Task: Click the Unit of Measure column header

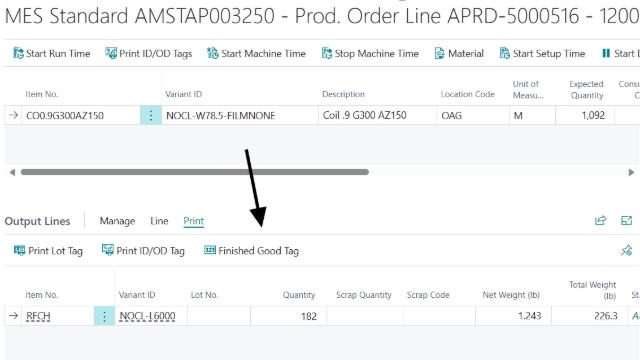Action: click(528, 89)
